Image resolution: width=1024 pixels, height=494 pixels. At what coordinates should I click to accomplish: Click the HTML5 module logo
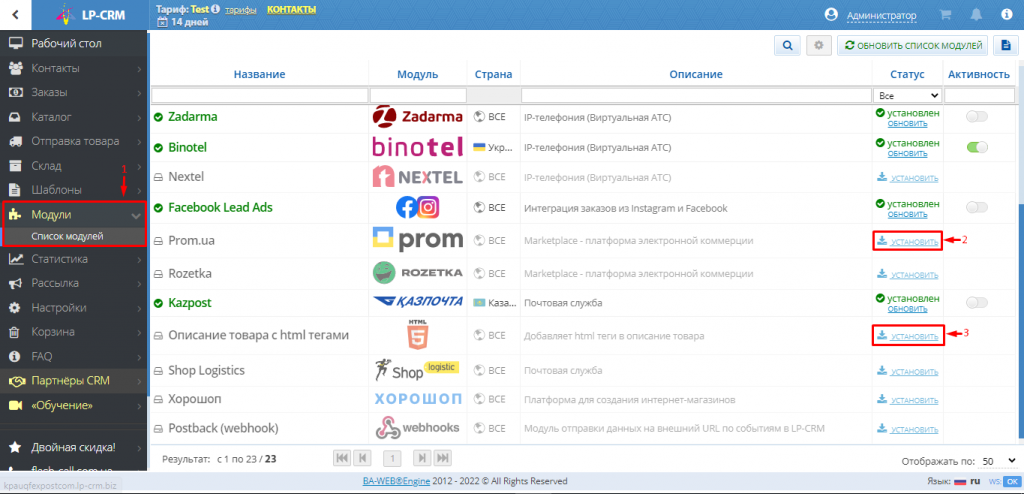coord(417,335)
